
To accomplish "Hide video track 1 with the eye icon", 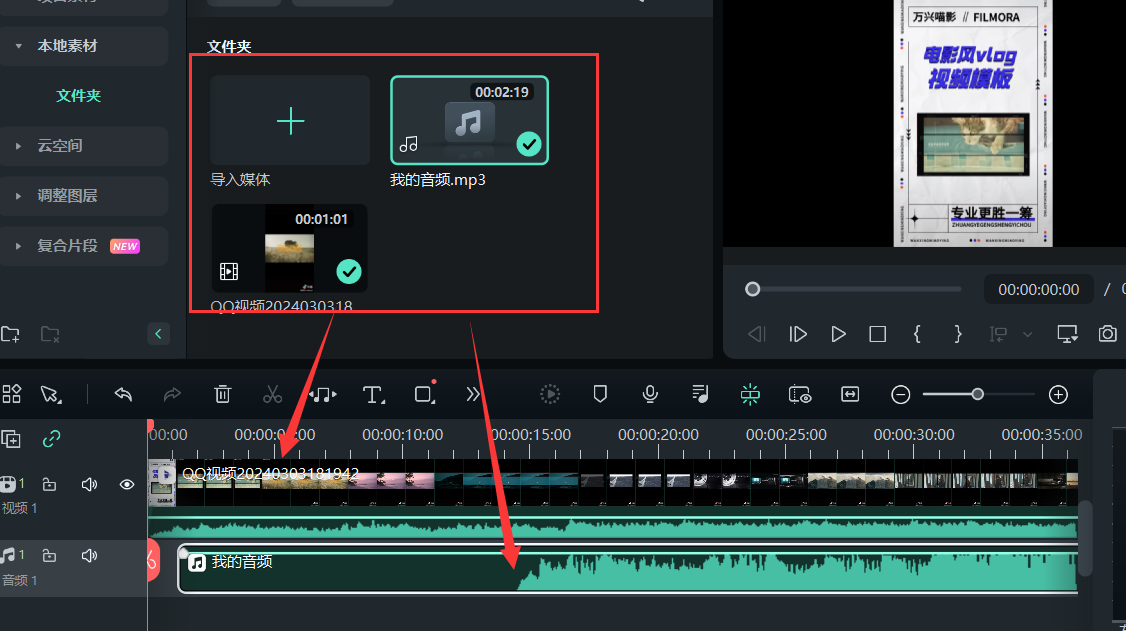I will point(127,485).
